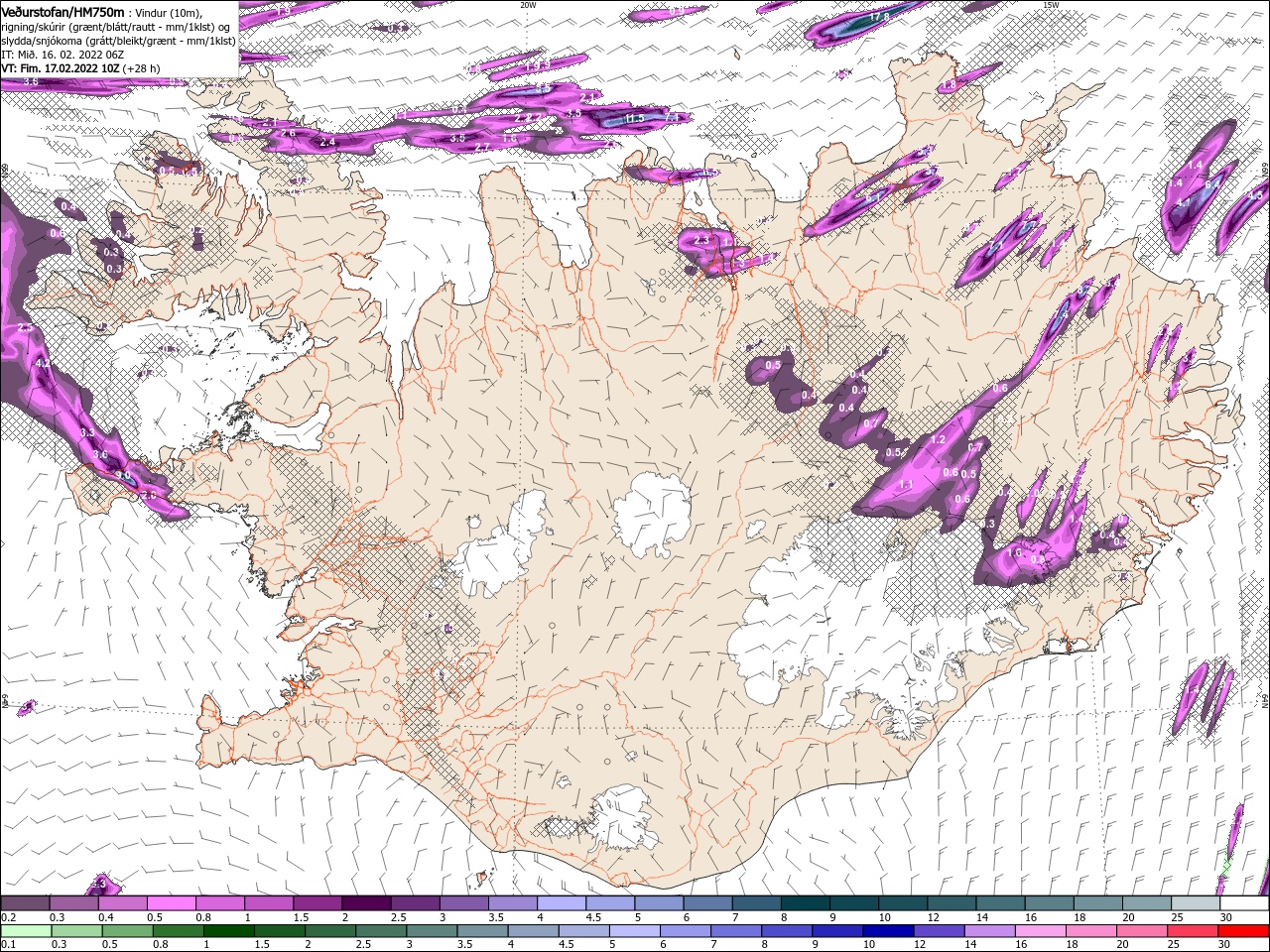
Task: Pick the dark teal 8 snow legend swatch
Action: coord(805,903)
